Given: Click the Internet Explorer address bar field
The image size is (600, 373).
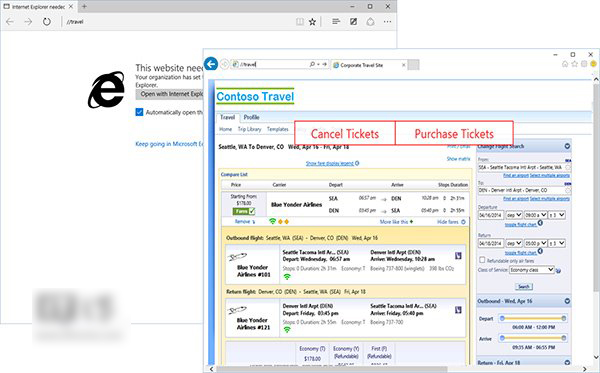Looking at the screenshot, I should click(274, 65).
